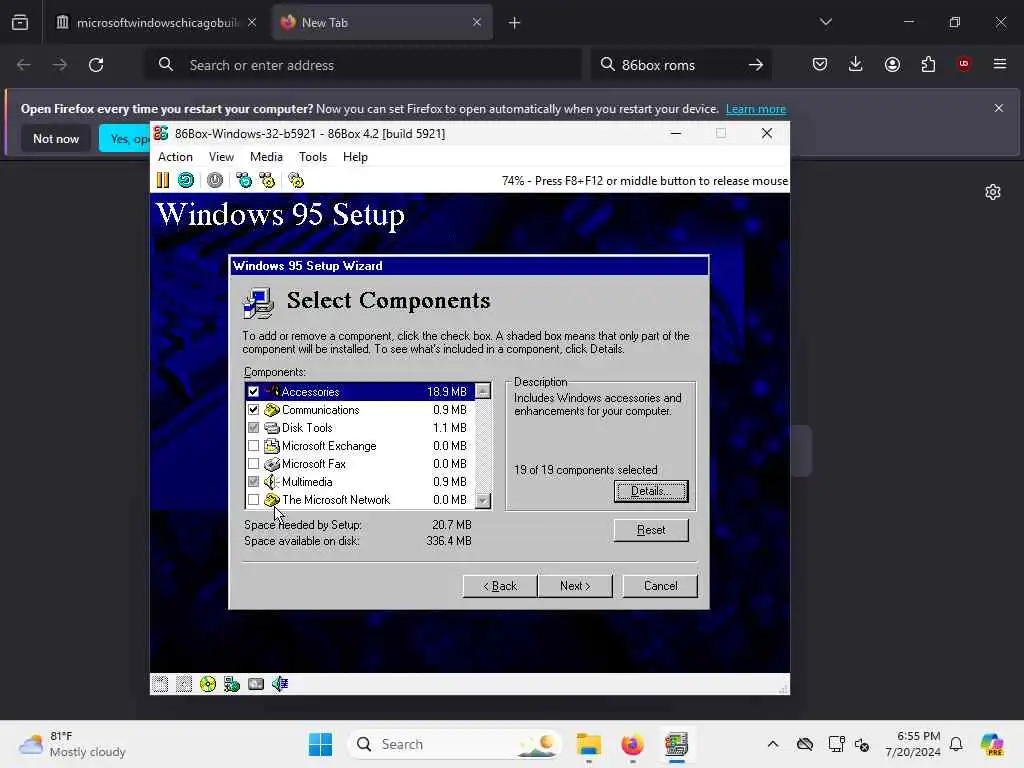This screenshot has height=768, width=1024.
Task: Click components list scrollbar down arrow
Action: (x=483, y=501)
